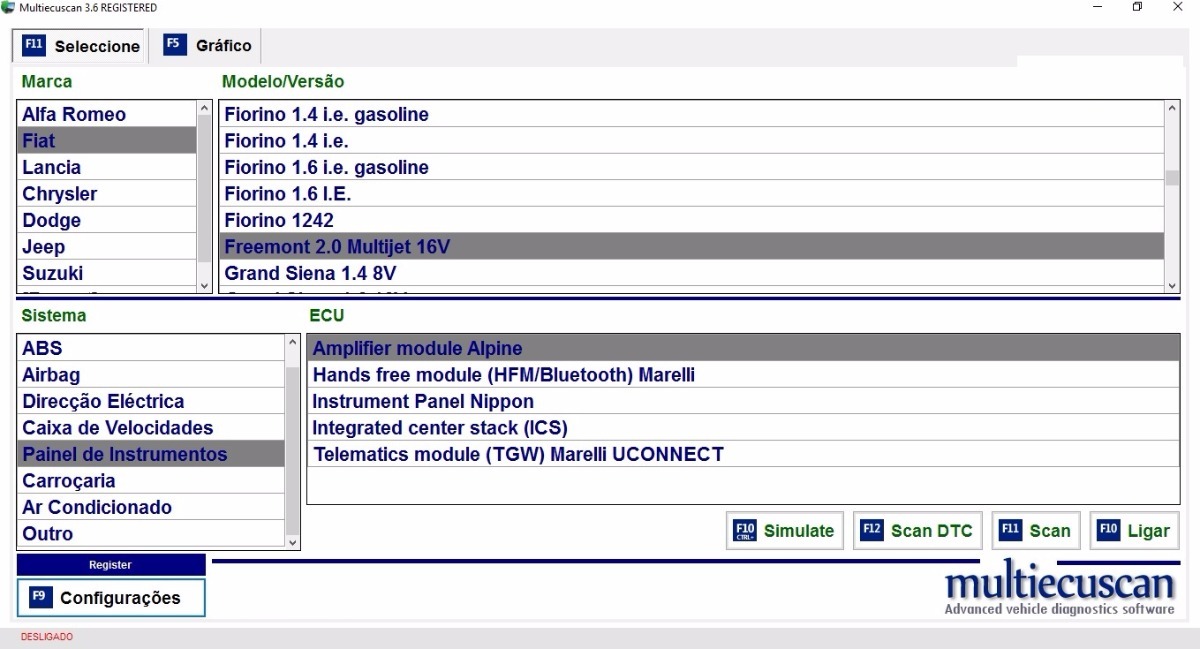Select the ABS system
The width and height of the screenshot is (1200, 649).
pyautogui.click(x=151, y=348)
